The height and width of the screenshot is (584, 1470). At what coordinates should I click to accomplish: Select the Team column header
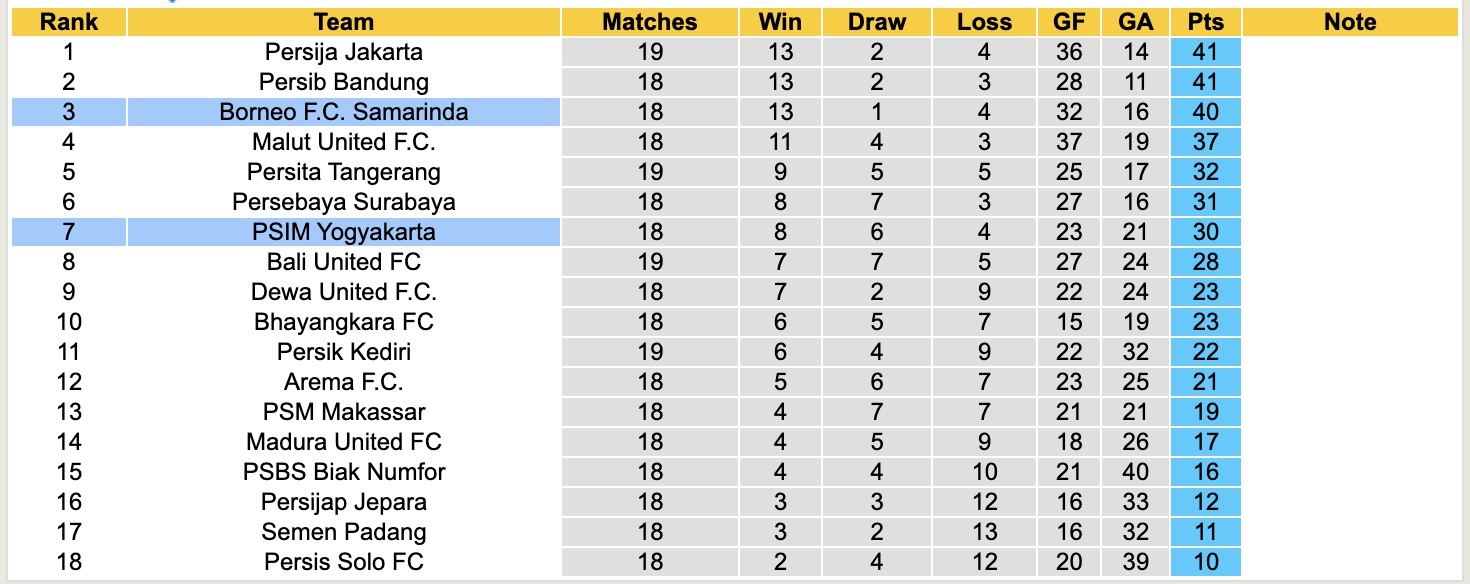343,22
